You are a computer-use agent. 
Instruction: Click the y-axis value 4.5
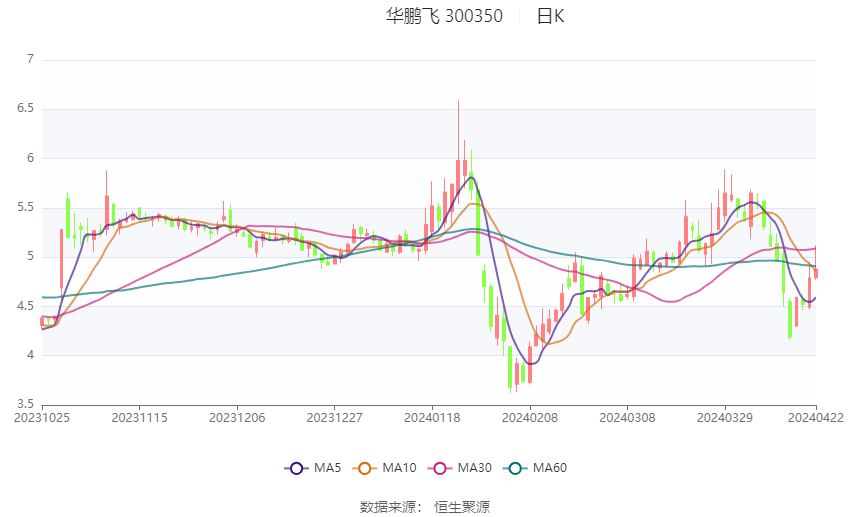(x=25, y=306)
